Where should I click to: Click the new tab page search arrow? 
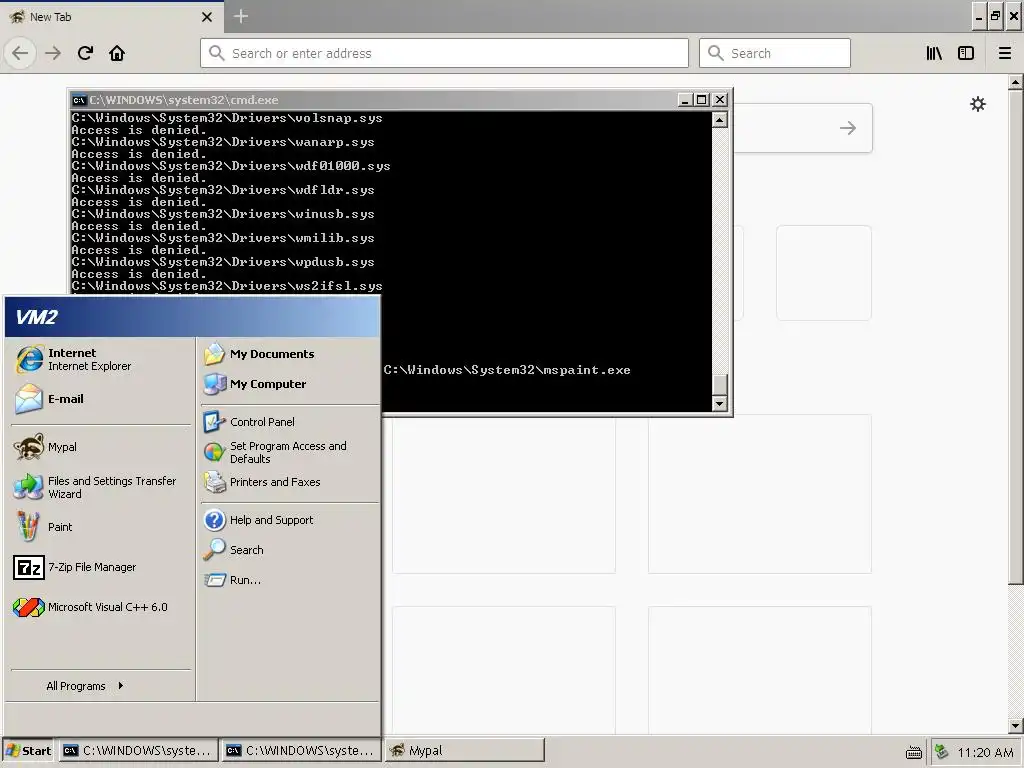[x=848, y=128]
